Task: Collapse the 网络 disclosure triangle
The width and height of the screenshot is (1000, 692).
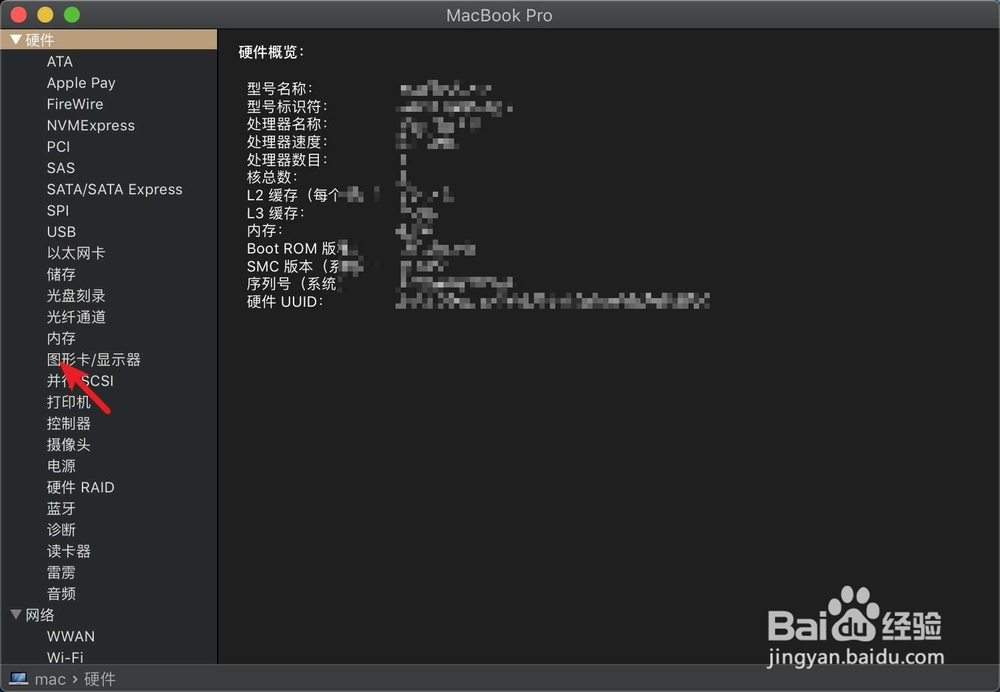Action: click(16, 614)
